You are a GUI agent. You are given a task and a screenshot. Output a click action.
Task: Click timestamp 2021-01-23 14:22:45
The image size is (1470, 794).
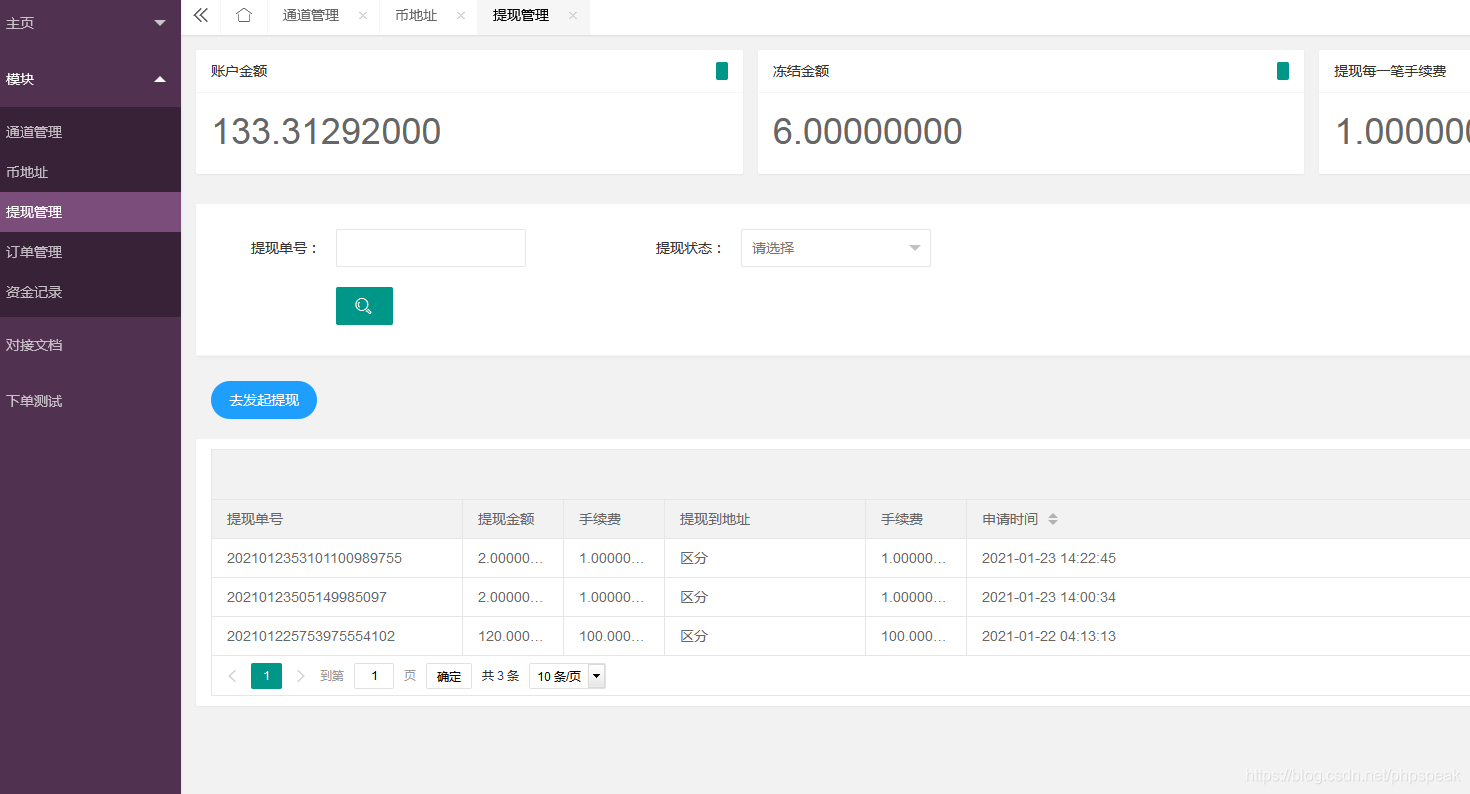pyautogui.click(x=1049, y=558)
